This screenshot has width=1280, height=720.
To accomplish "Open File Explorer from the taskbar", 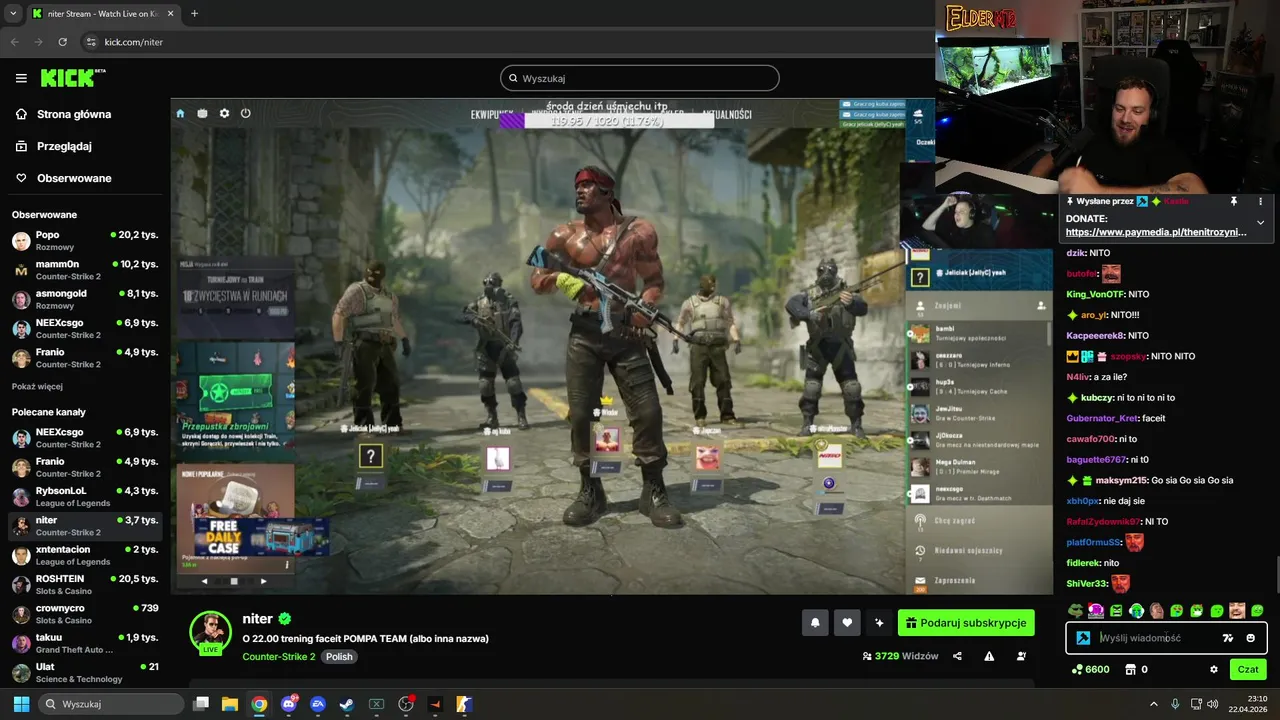I will click(x=230, y=704).
